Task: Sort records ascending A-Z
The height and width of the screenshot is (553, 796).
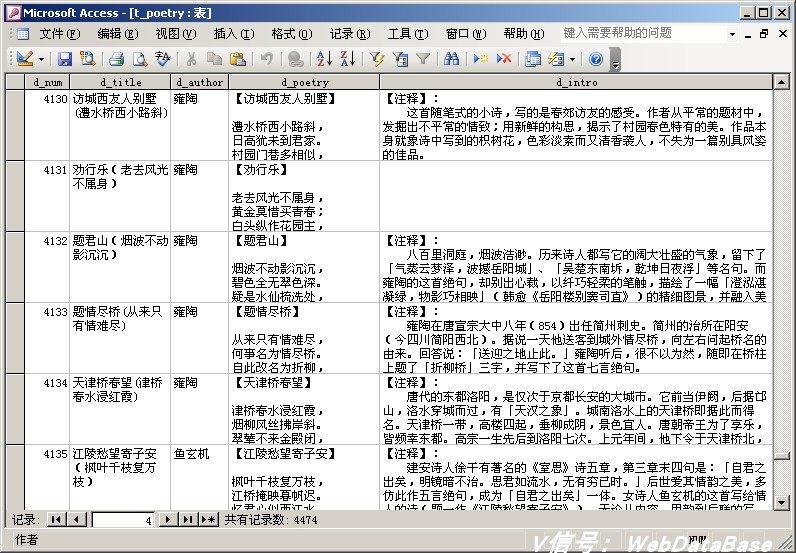Action: pos(324,59)
